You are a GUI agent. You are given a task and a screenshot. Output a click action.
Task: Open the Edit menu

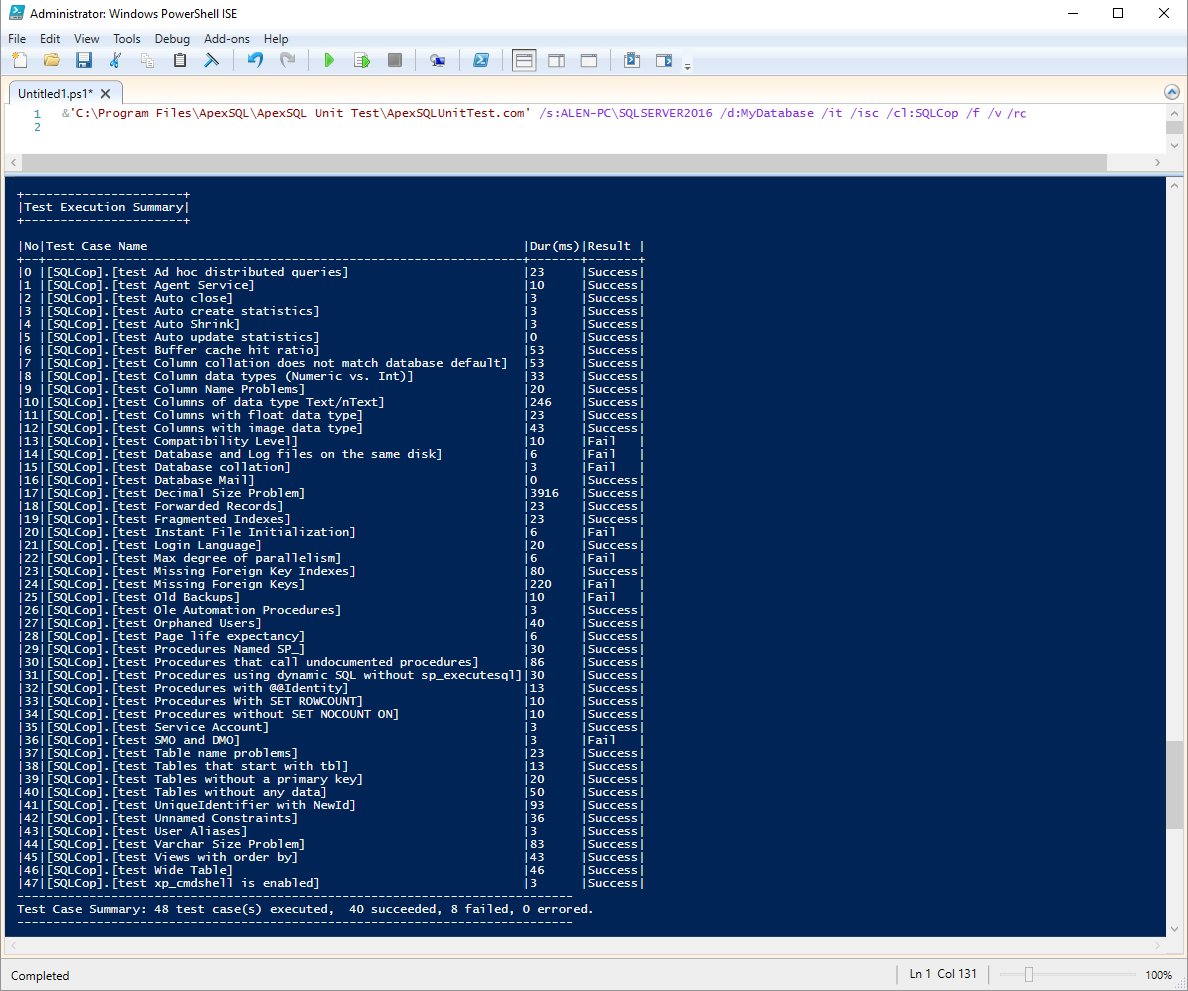50,39
